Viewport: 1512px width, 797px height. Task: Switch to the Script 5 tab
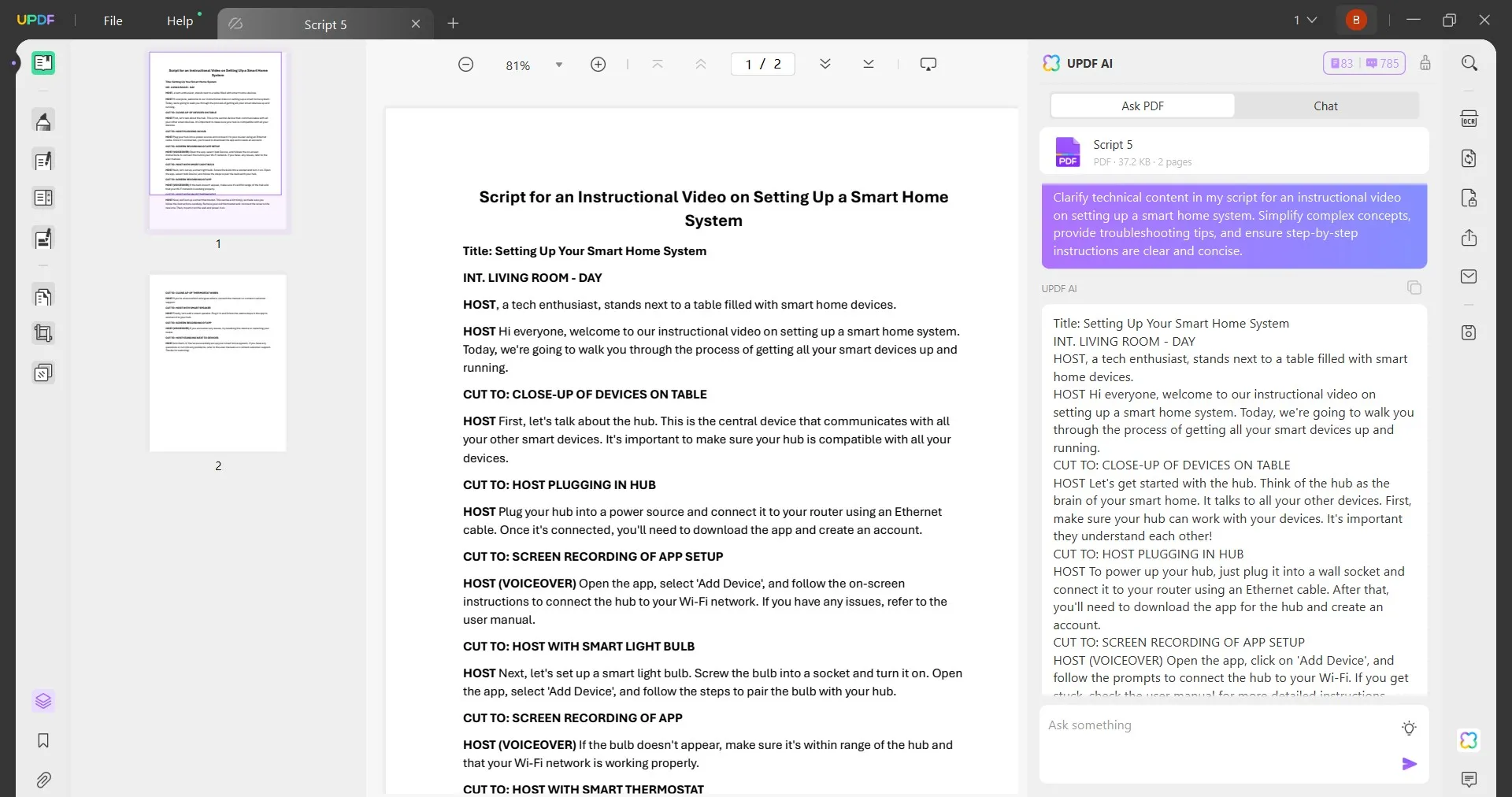[325, 24]
